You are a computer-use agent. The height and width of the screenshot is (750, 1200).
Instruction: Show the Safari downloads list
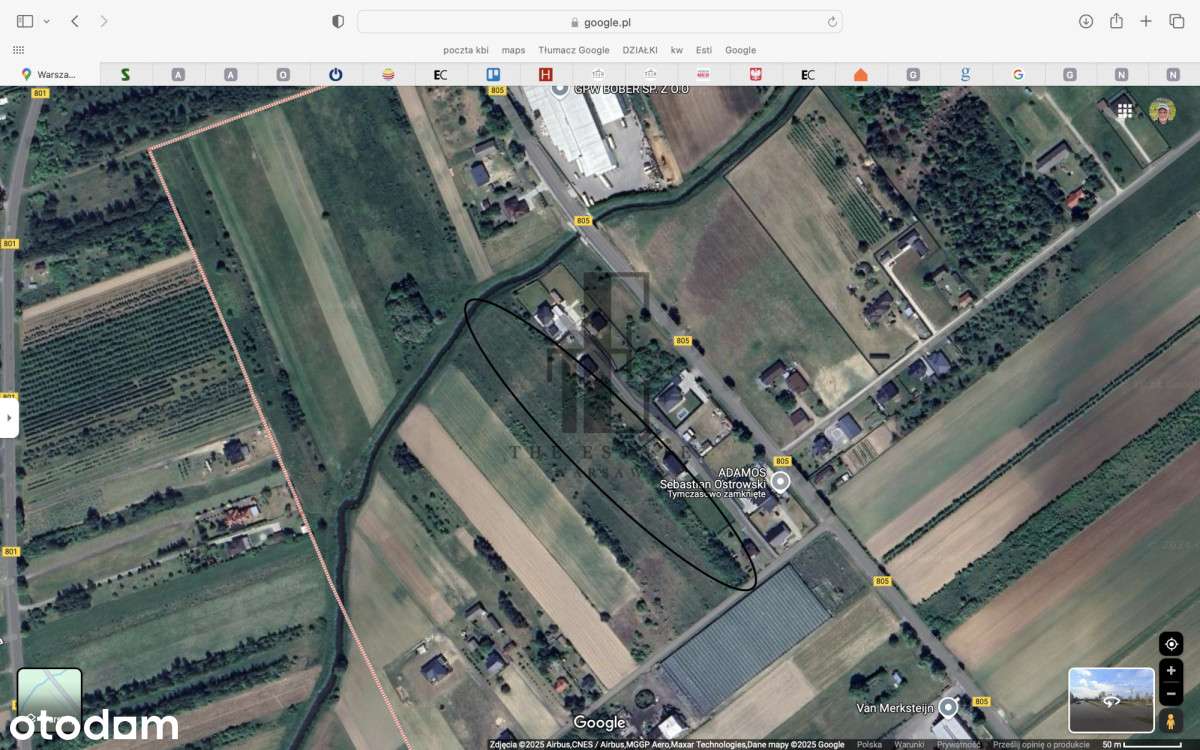(1086, 21)
